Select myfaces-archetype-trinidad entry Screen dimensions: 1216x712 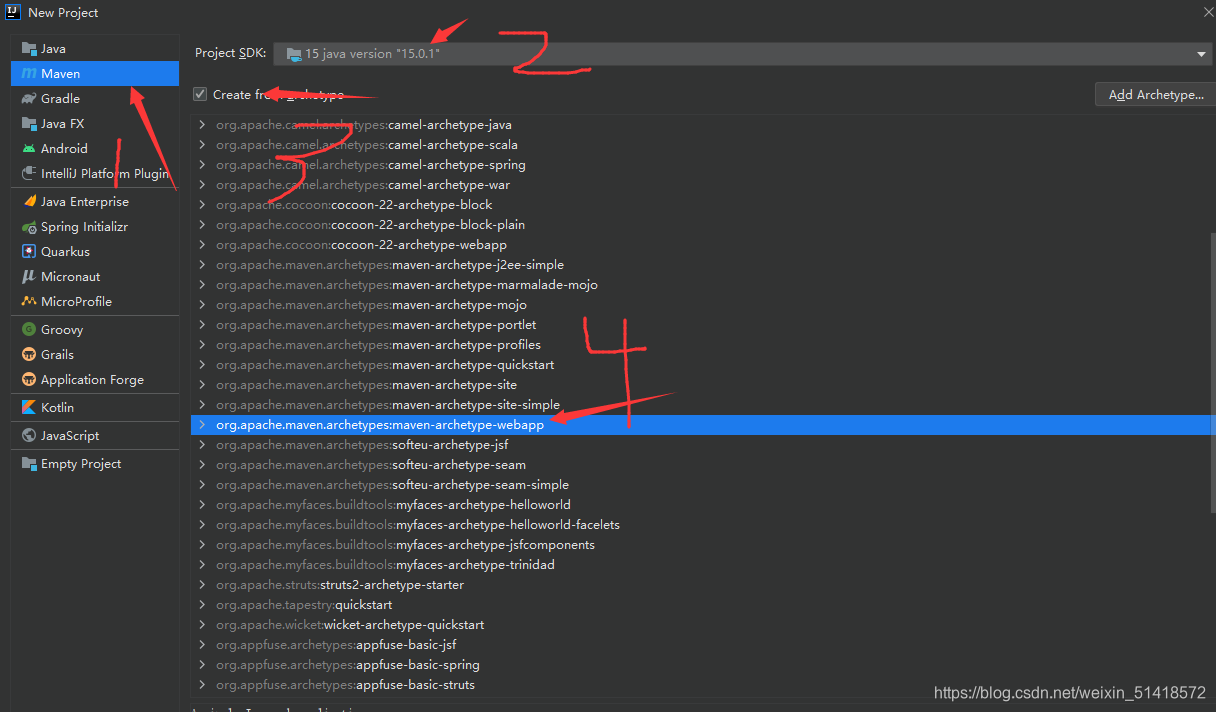(x=385, y=565)
